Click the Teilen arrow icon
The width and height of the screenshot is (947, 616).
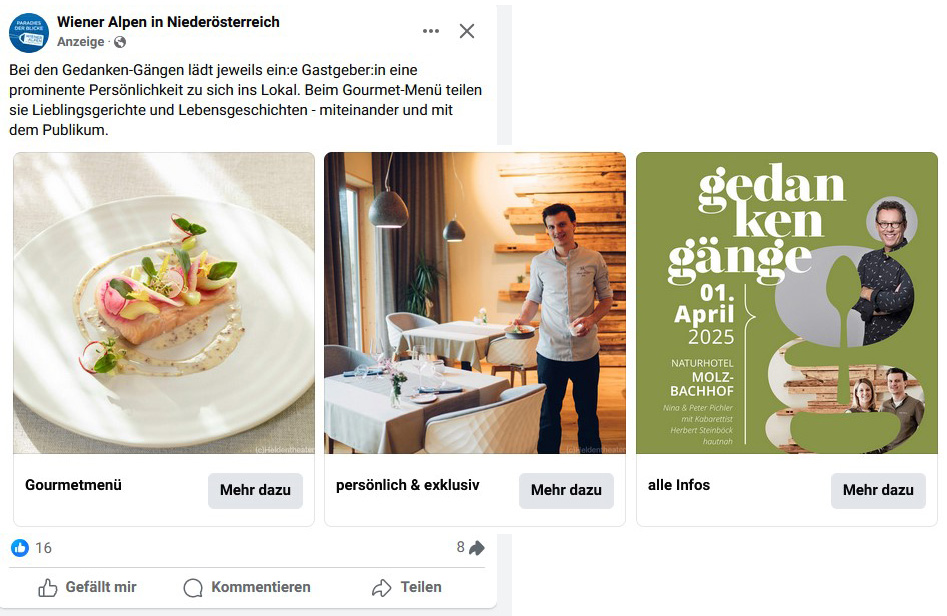(381, 588)
